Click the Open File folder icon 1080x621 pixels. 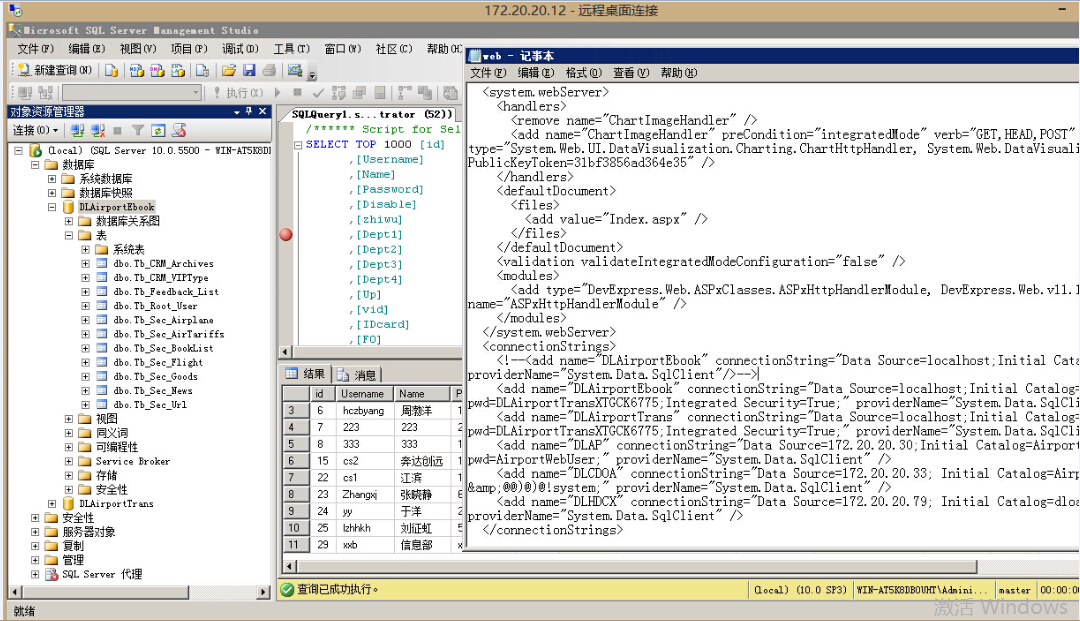click(x=229, y=70)
